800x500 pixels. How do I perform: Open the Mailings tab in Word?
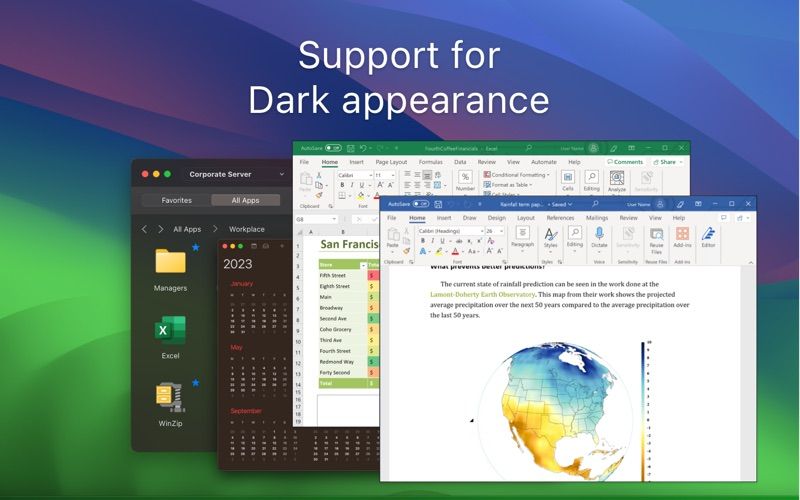click(x=596, y=218)
